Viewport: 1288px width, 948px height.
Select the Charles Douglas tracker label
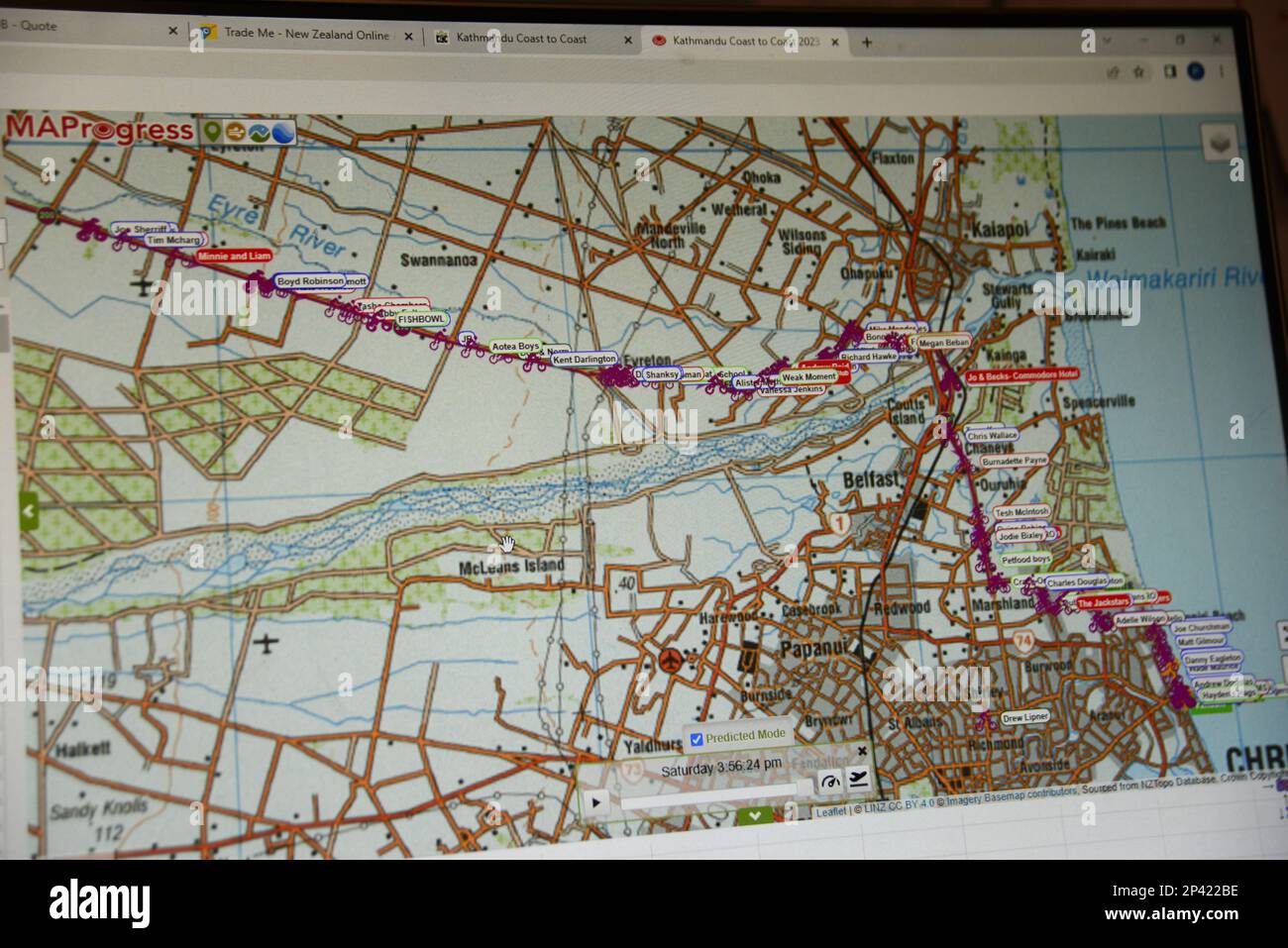click(1077, 583)
